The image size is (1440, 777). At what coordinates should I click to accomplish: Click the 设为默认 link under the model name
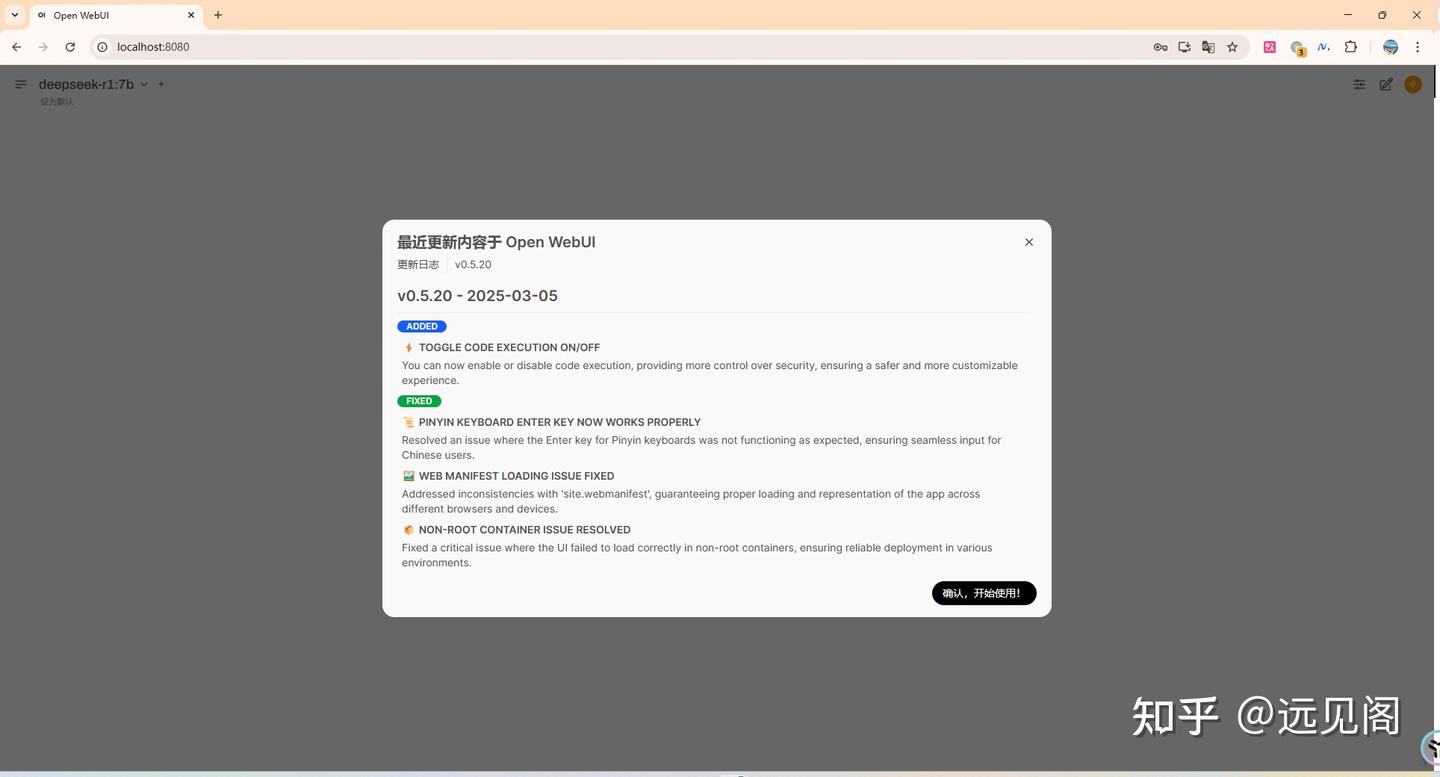(56, 101)
